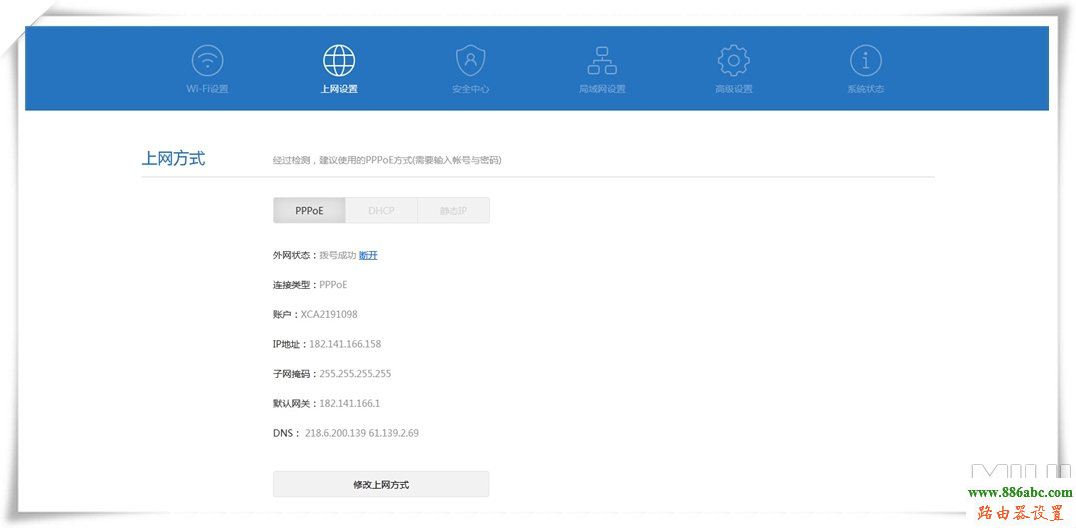Go to 安全中心 via its label
Image resolution: width=1076 pixels, height=528 pixels.
click(470, 89)
